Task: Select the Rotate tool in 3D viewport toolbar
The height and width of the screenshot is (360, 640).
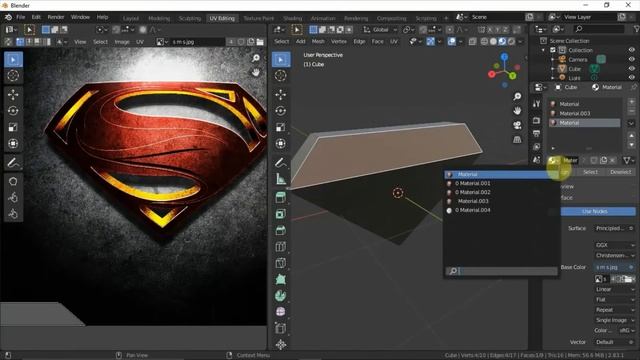Action: (x=281, y=111)
